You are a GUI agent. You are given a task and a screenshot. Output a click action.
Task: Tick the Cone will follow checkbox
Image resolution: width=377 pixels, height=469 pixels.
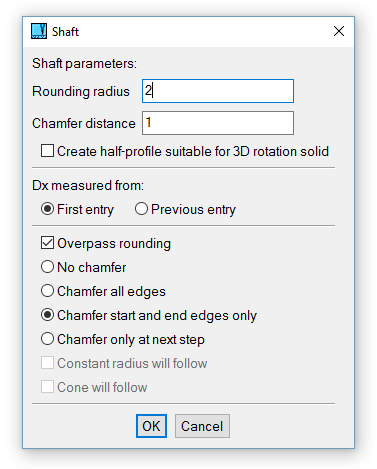(x=47, y=387)
